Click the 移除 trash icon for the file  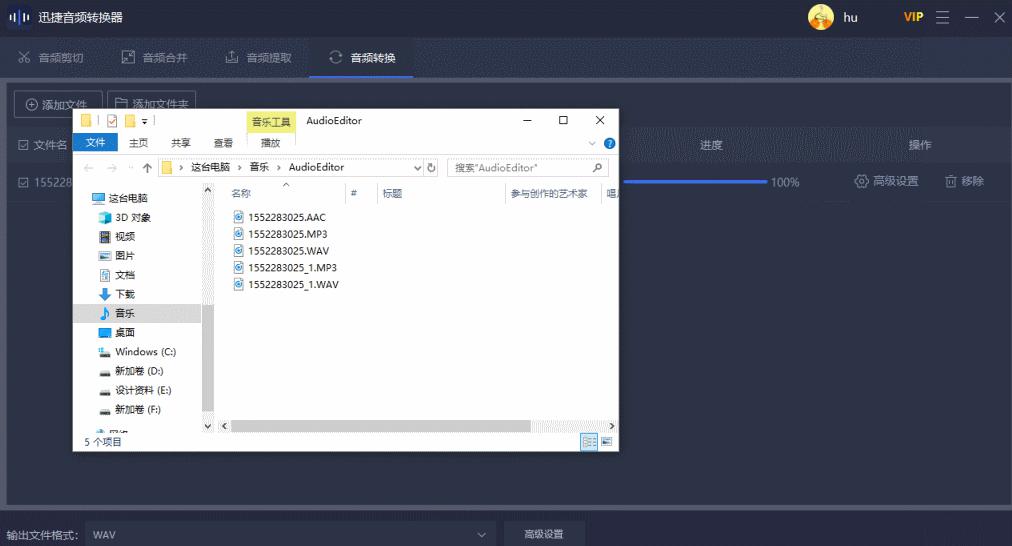tap(964, 181)
